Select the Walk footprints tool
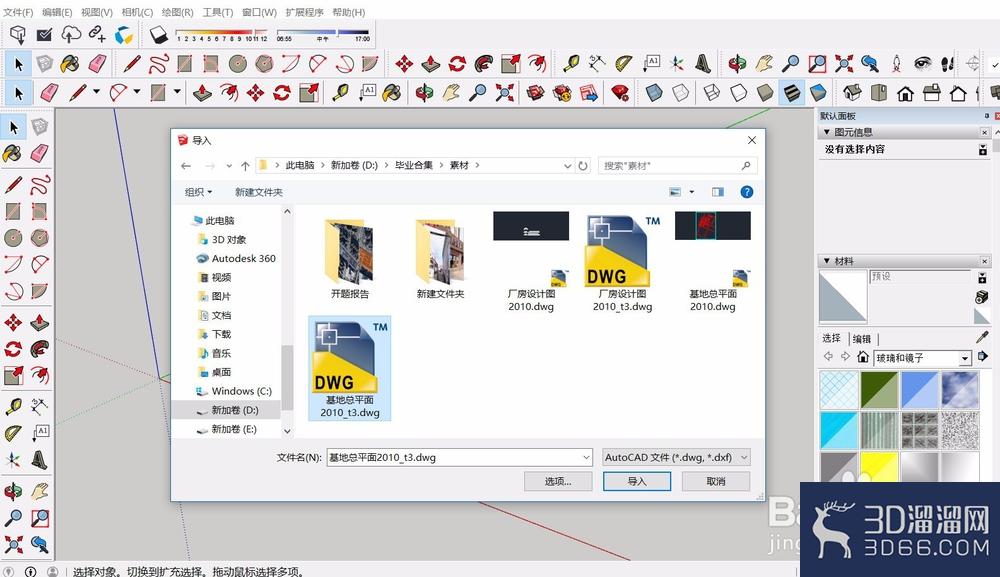The height and width of the screenshot is (577, 1000). click(x=947, y=63)
